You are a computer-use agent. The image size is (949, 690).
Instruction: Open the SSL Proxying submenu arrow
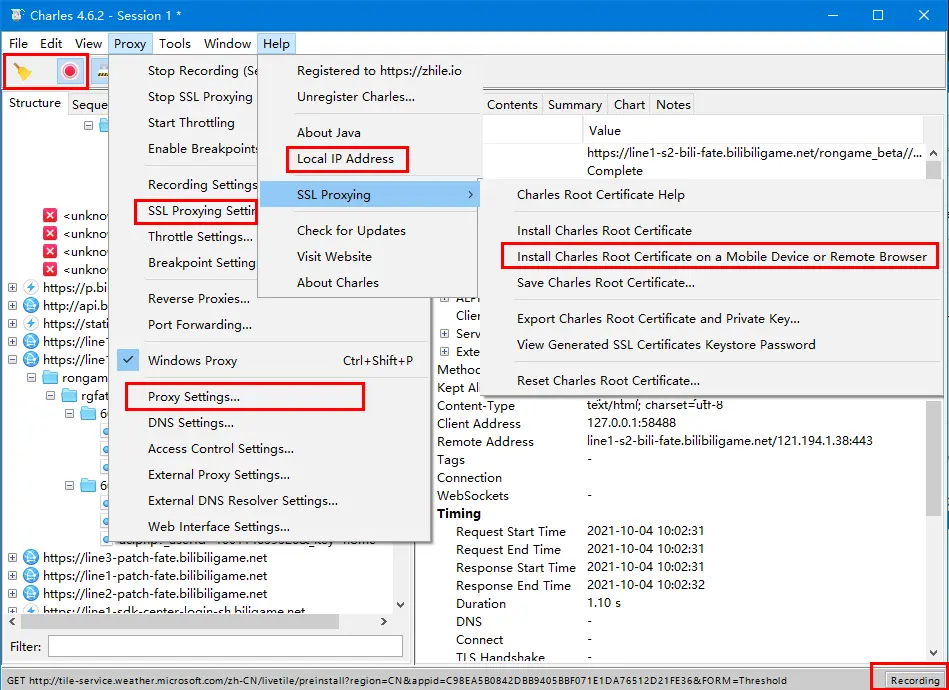point(470,195)
